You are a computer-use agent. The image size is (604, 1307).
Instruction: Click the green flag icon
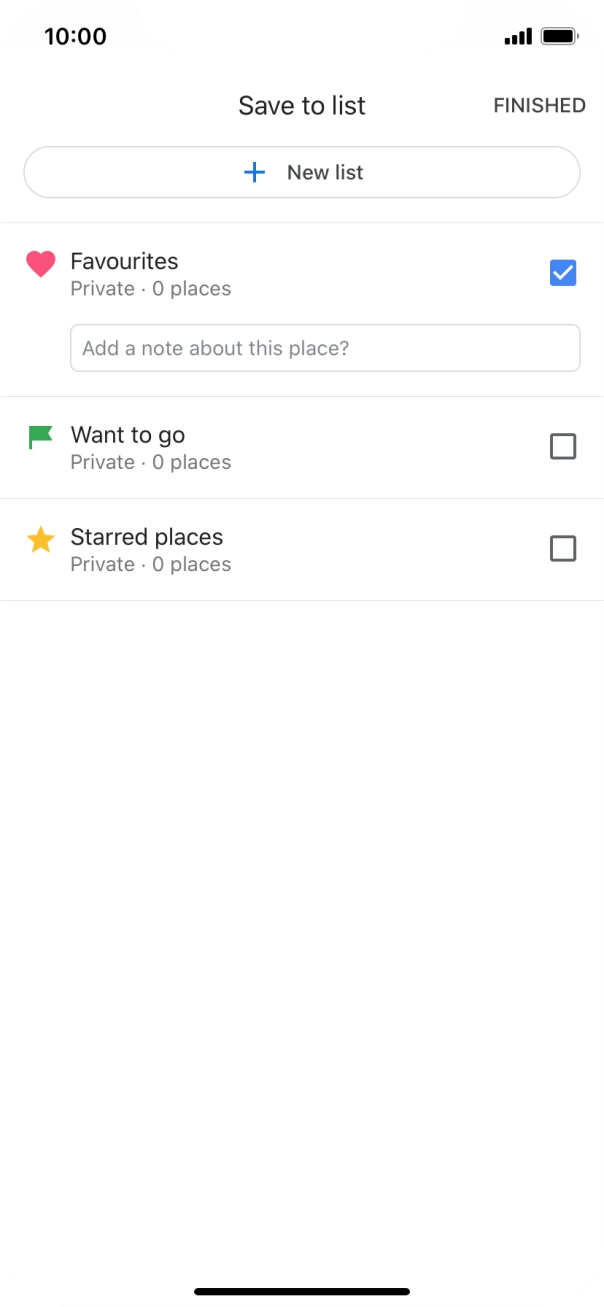point(41,437)
